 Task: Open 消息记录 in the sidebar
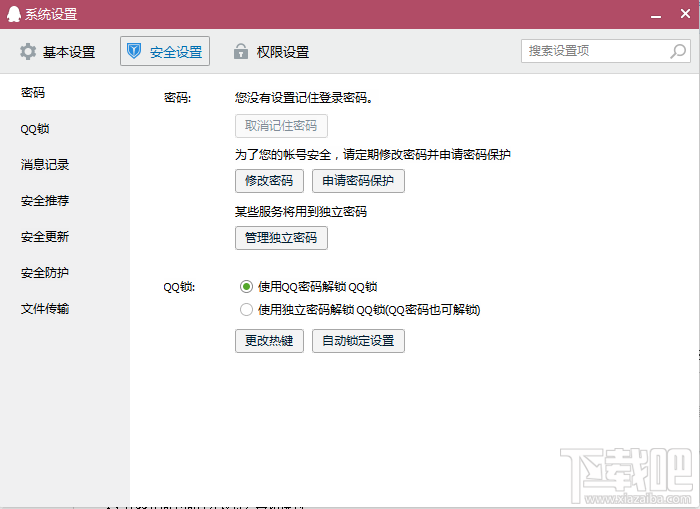point(65,165)
